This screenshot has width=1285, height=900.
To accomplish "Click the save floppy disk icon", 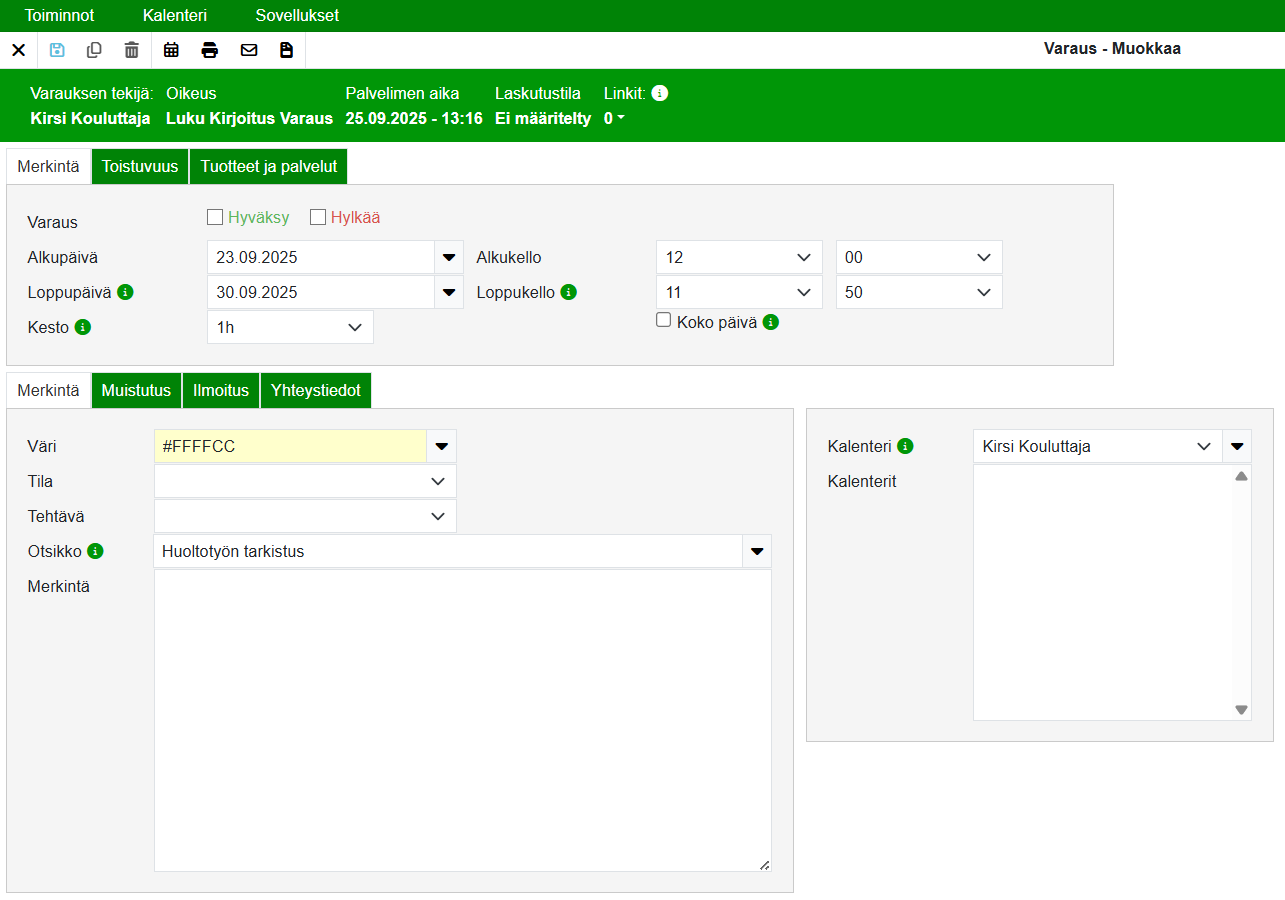I will tap(57, 50).
